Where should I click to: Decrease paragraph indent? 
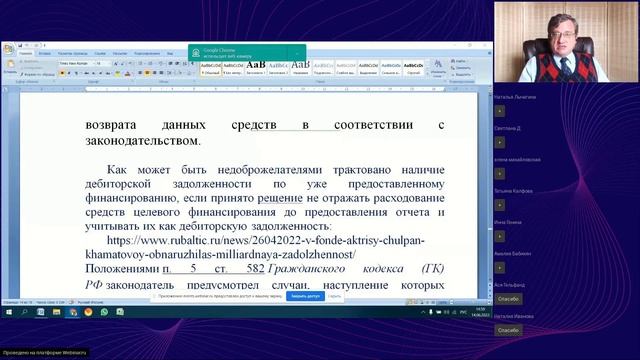pos(171,64)
